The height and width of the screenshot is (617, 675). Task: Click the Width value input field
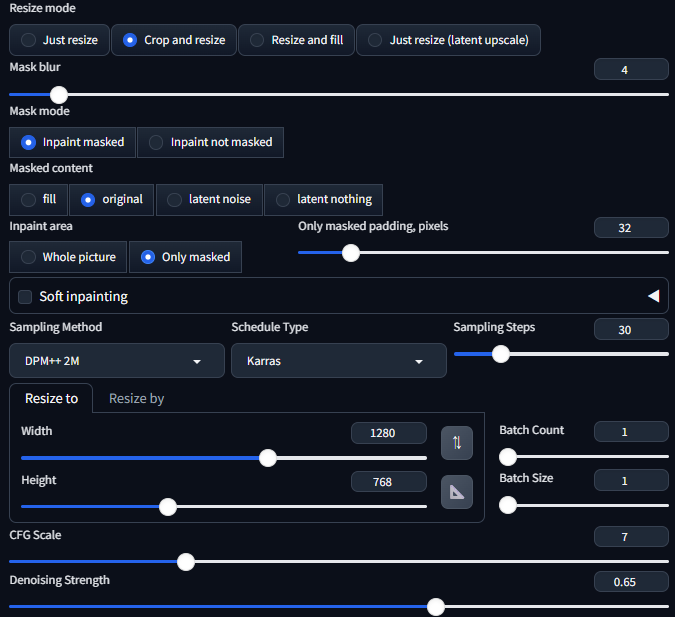pos(388,433)
